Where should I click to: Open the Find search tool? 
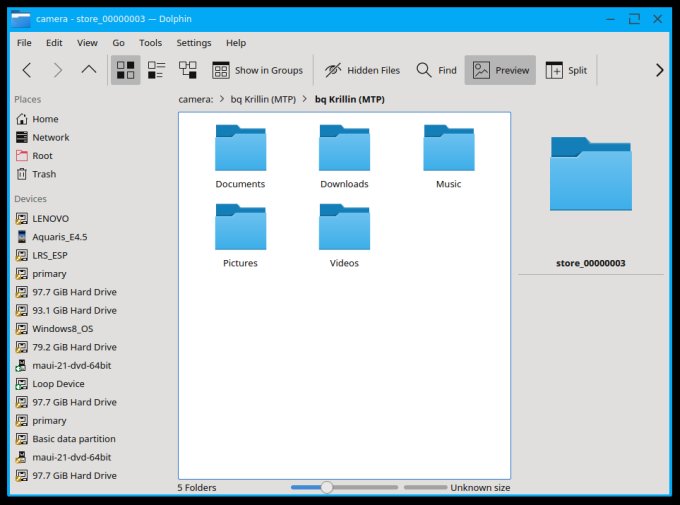[436, 70]
